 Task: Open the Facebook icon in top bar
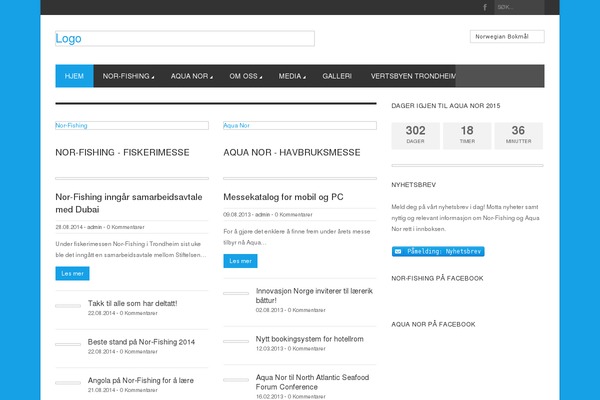coord(485,7)
